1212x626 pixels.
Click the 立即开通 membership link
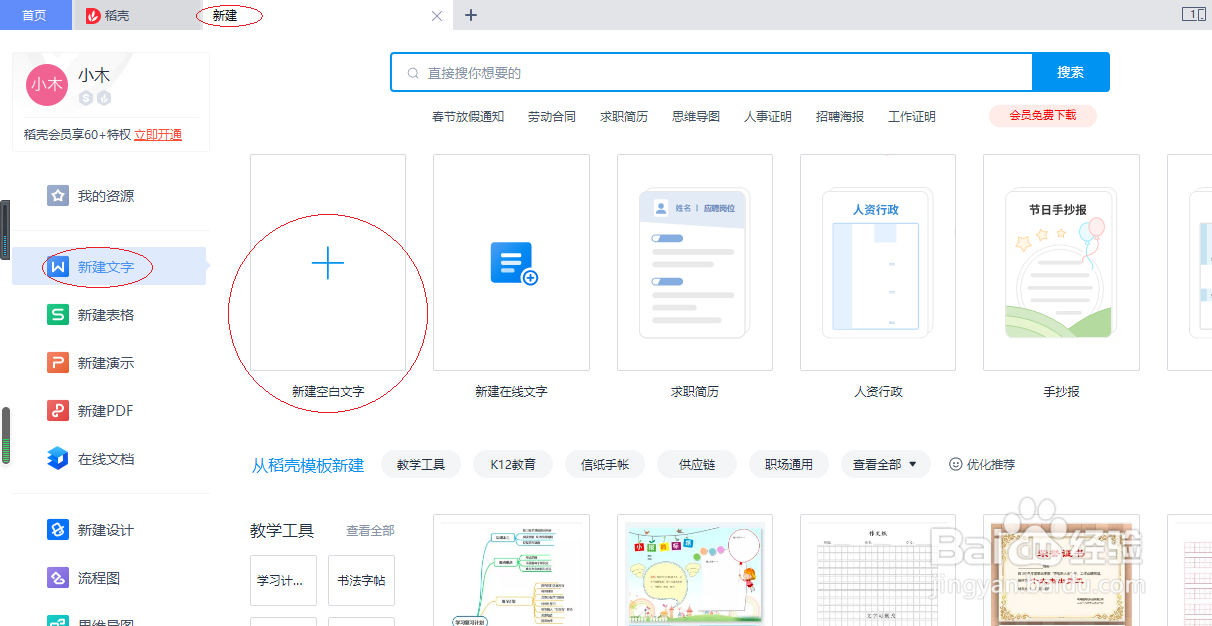(158, 134)
